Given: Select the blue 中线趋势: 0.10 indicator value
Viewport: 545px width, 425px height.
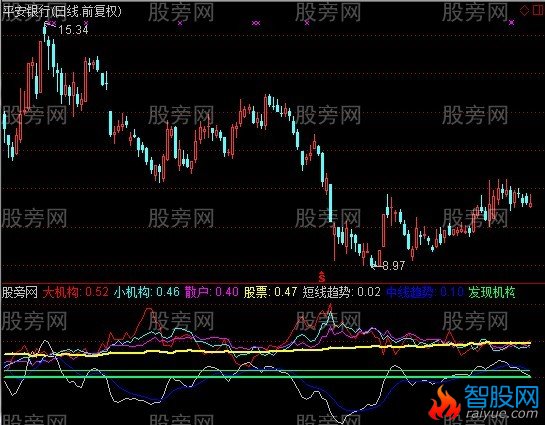Looking at the screenshot, I should click(425, 292).
